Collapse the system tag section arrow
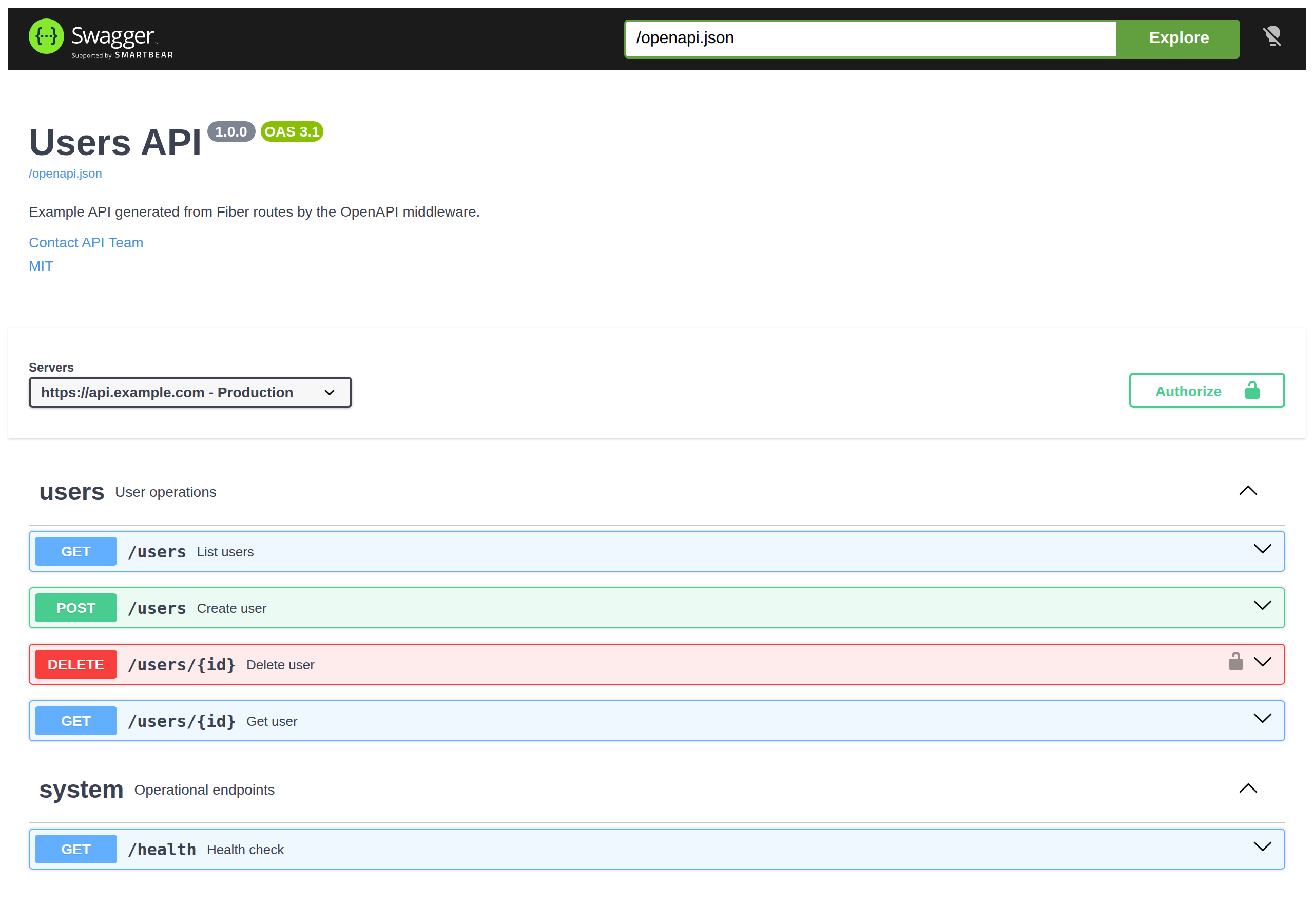 point(1248,788)
